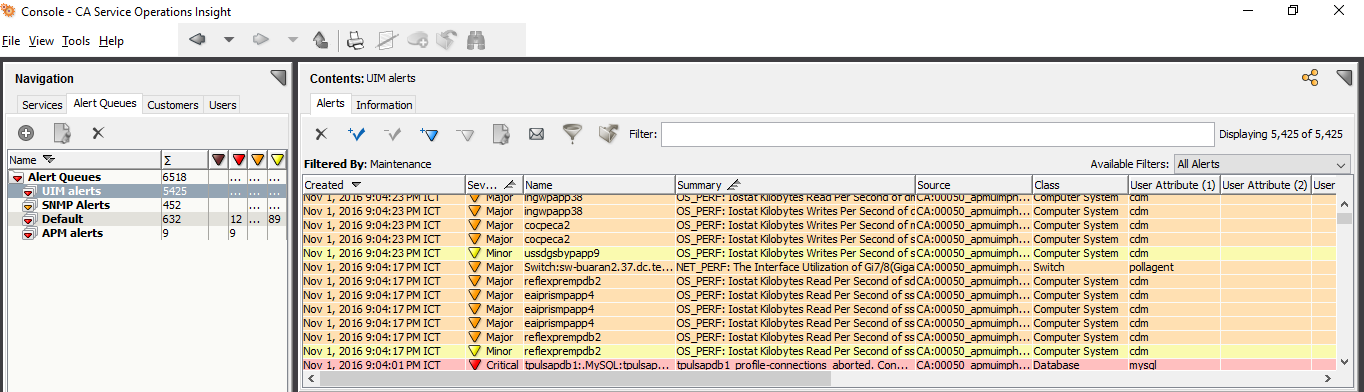Click the alert details document icon in Alerts toolbar
Viewport: 1364px width, 392px height.
tap(500, 134)
